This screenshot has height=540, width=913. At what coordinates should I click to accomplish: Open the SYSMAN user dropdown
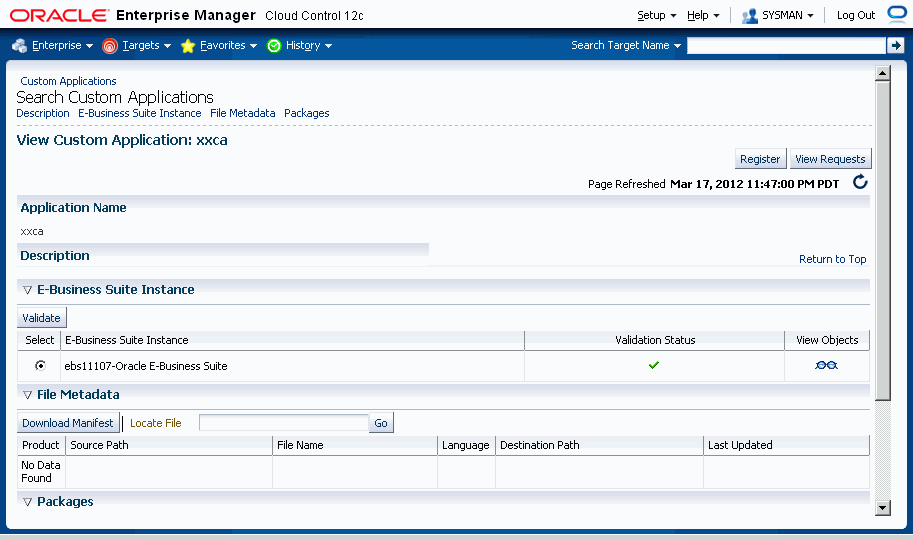click(787, 15)
